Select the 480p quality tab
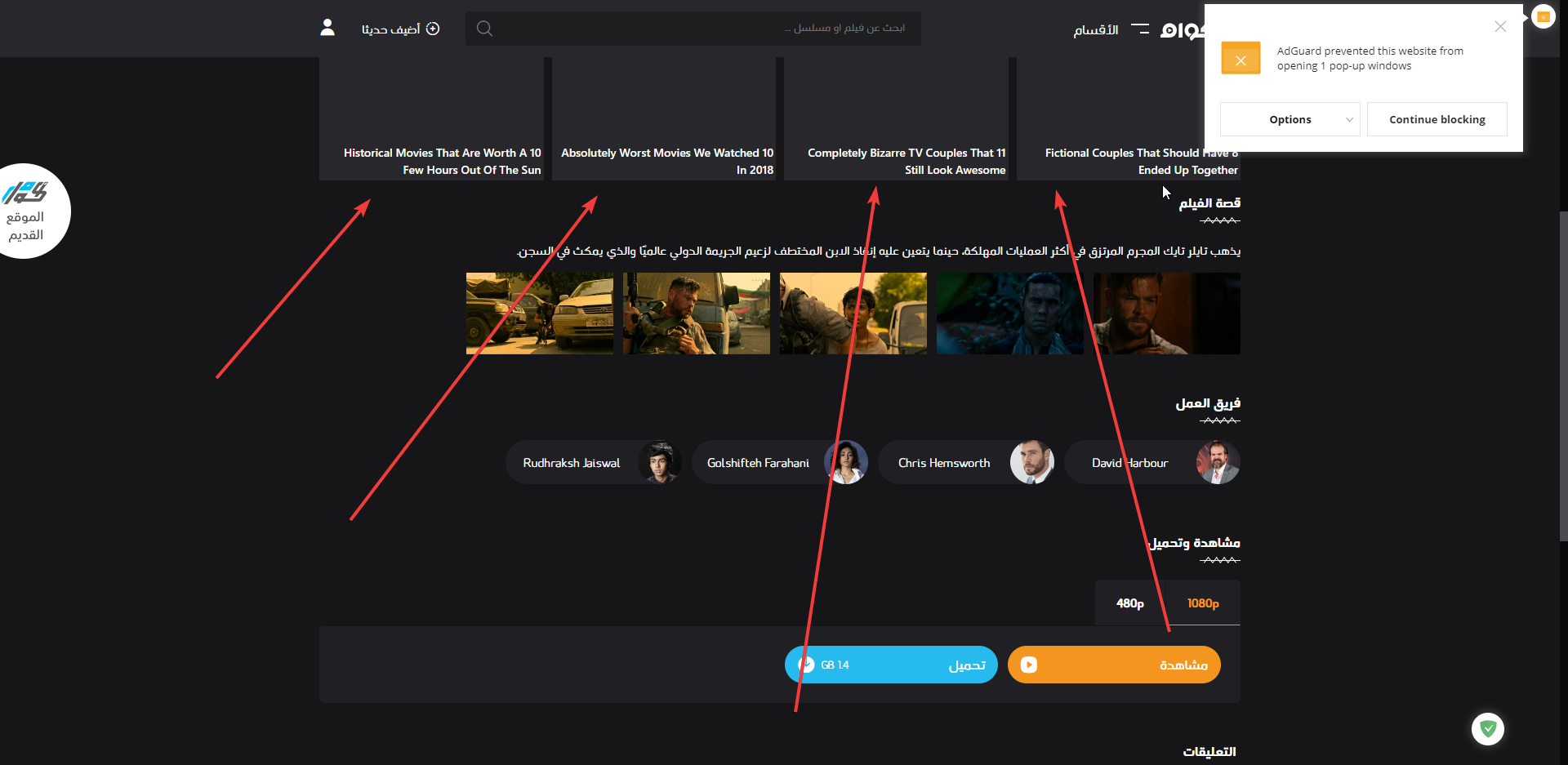This screenshot has width=1568, height=765. (1130, 603)
